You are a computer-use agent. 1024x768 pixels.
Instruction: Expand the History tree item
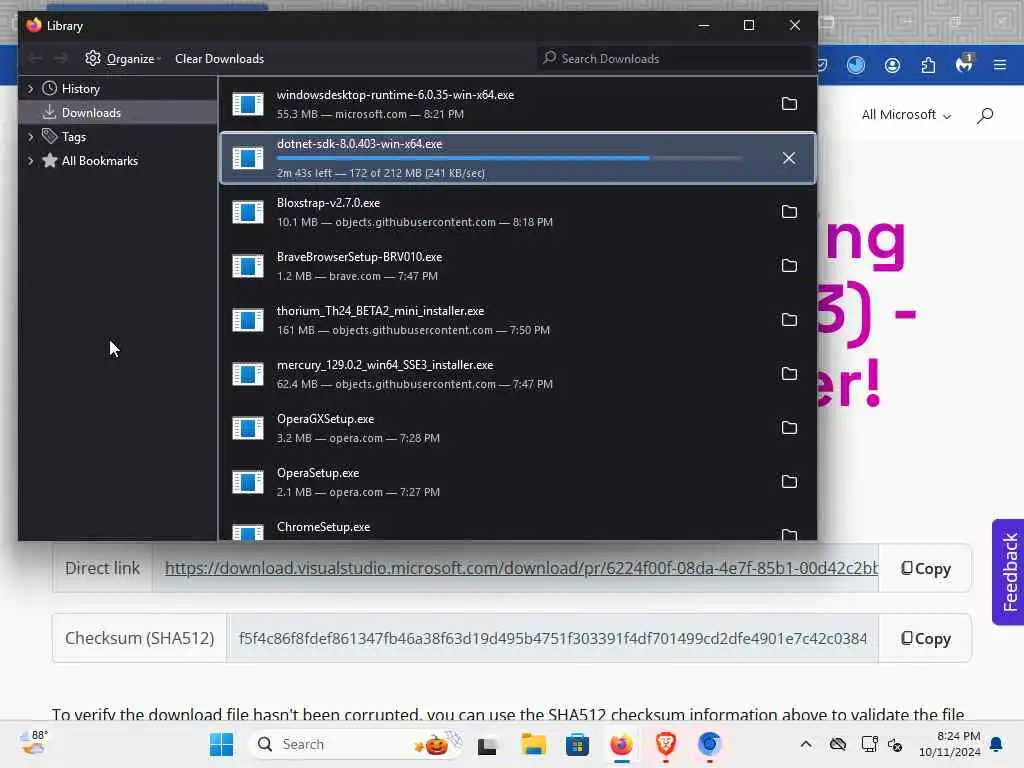(31, 88)
